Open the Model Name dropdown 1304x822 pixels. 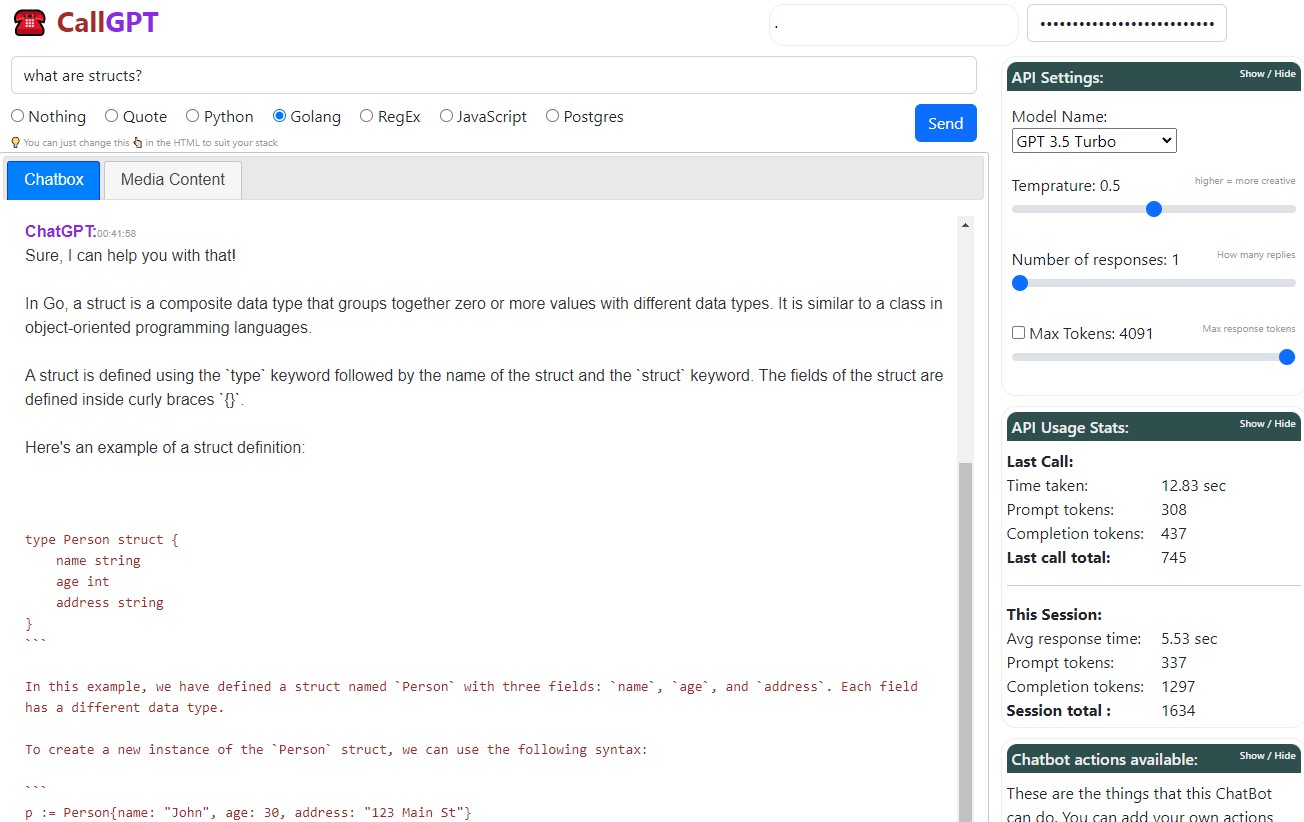point(1094,141)
